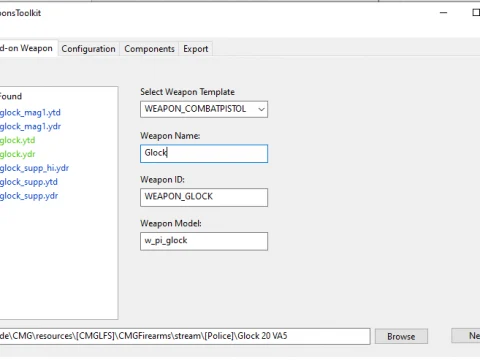This screenshot has height=360, width=480.
Task: Click the Weapon Name field containing Glock
Action: [x=204, y=153]
